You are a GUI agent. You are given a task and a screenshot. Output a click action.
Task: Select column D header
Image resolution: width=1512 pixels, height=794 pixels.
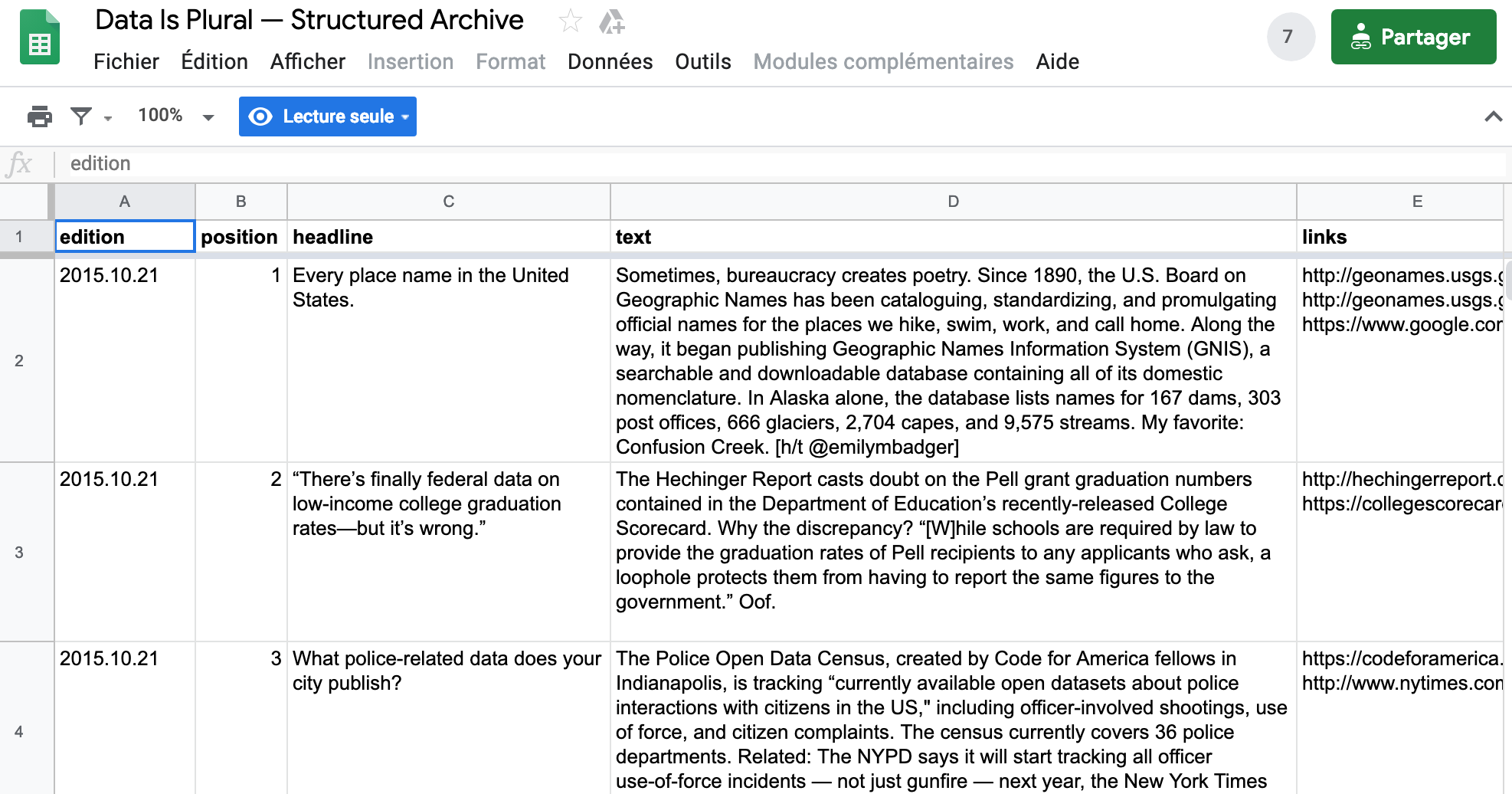[953, 202]
